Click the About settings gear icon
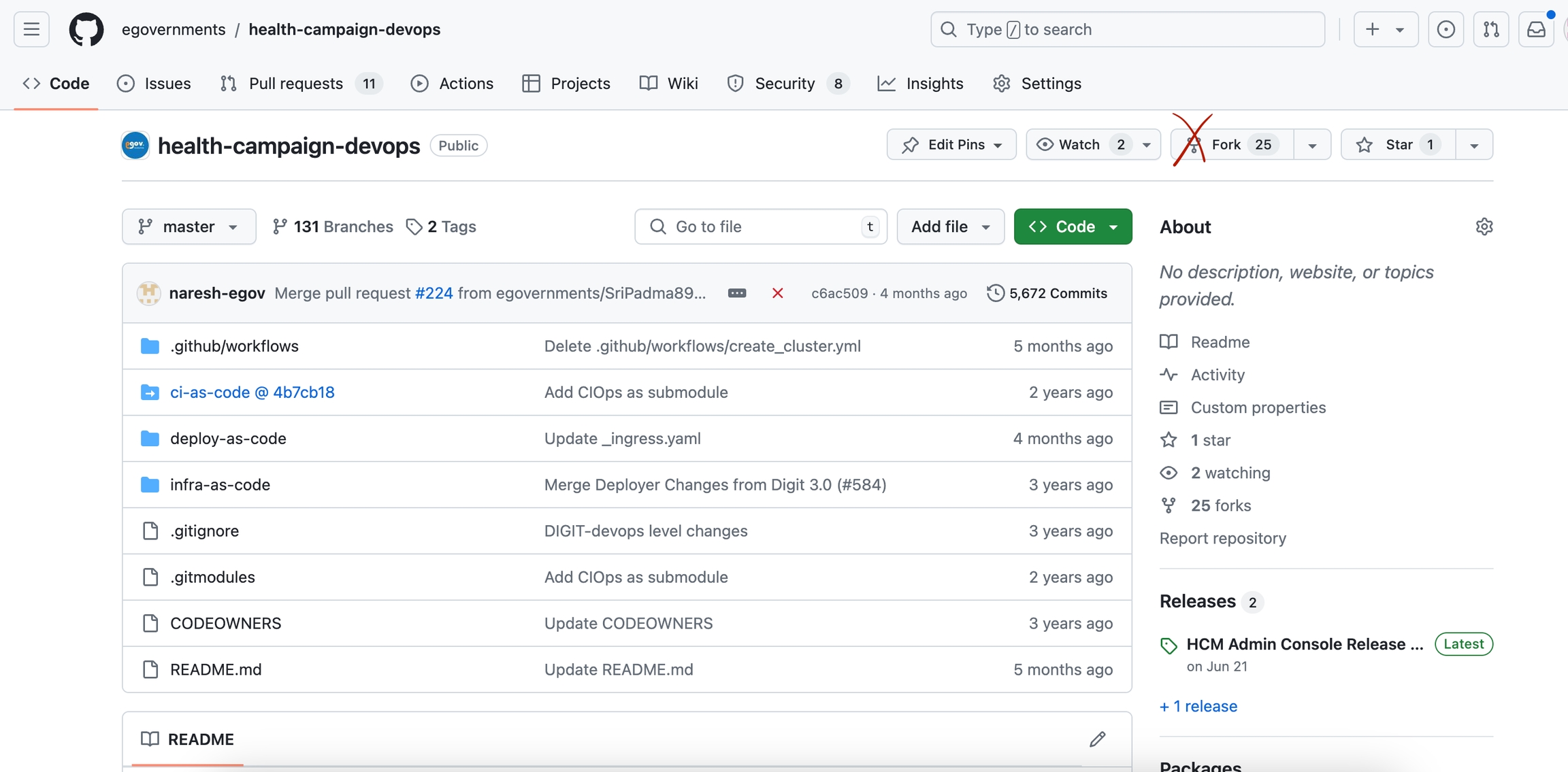 click(x=1484, y=226)
